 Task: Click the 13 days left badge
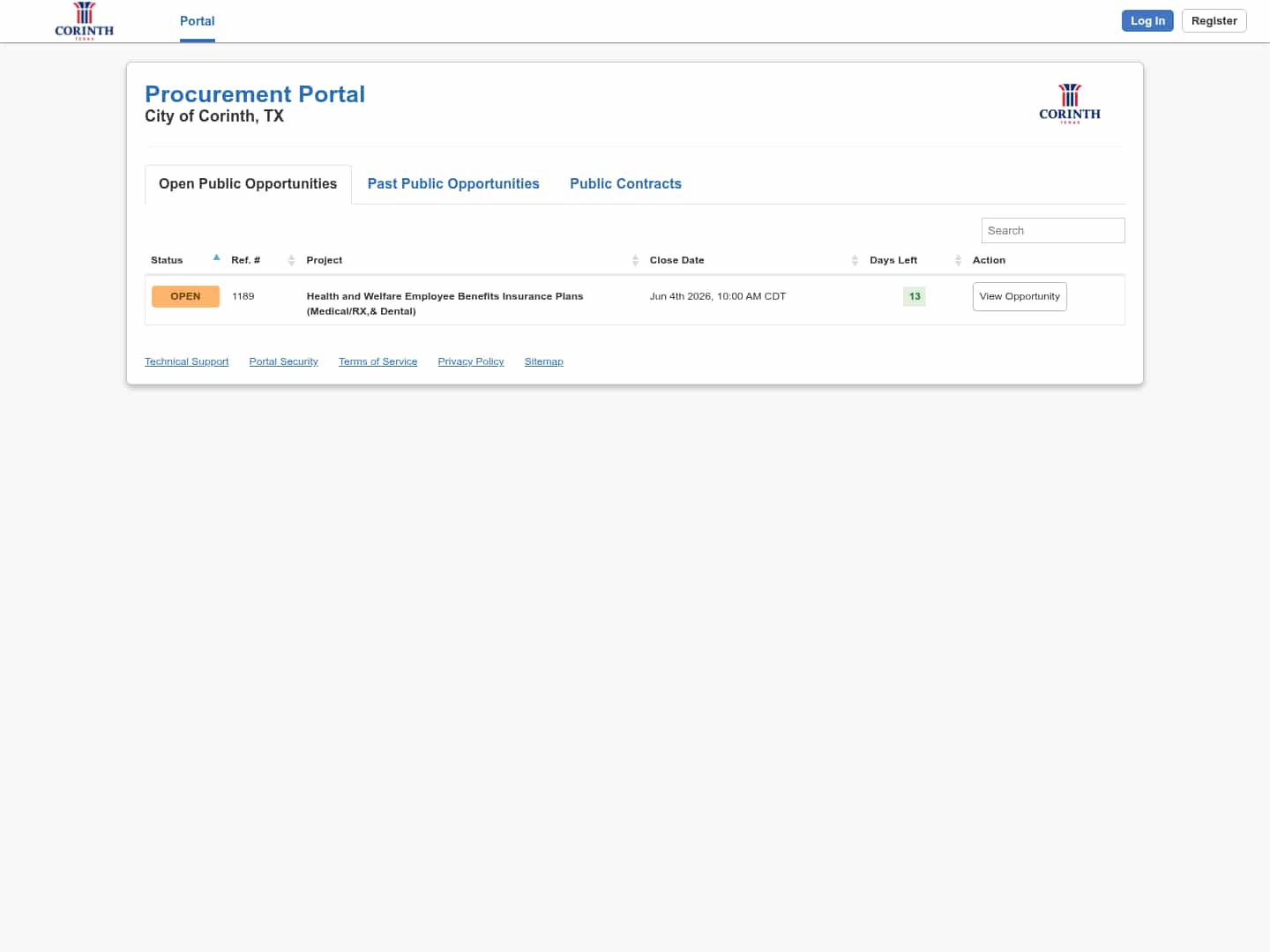pyautogui.click(x=915, y=296)
